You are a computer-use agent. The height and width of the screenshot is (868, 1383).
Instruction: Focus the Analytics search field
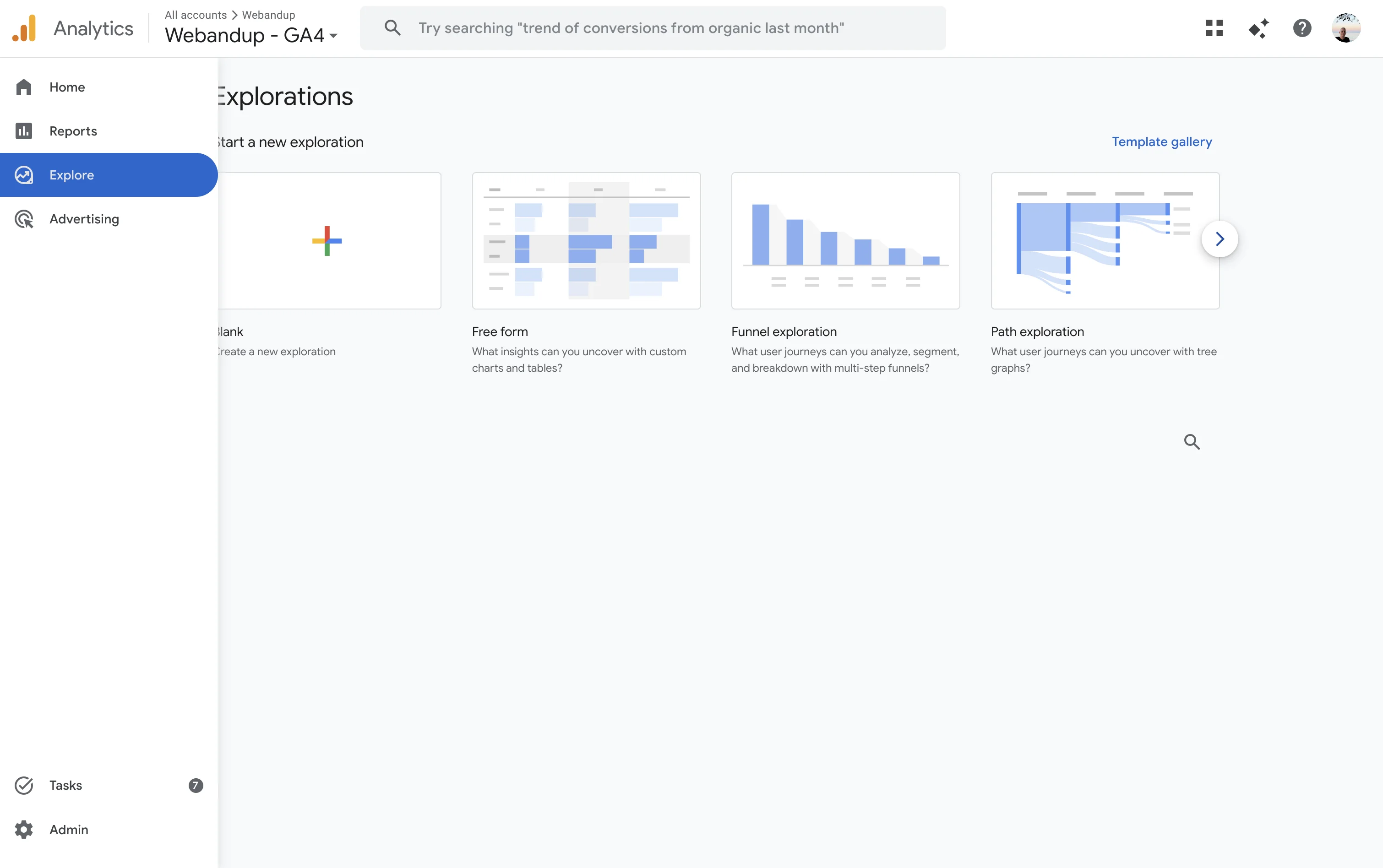[x=653, y=28]
